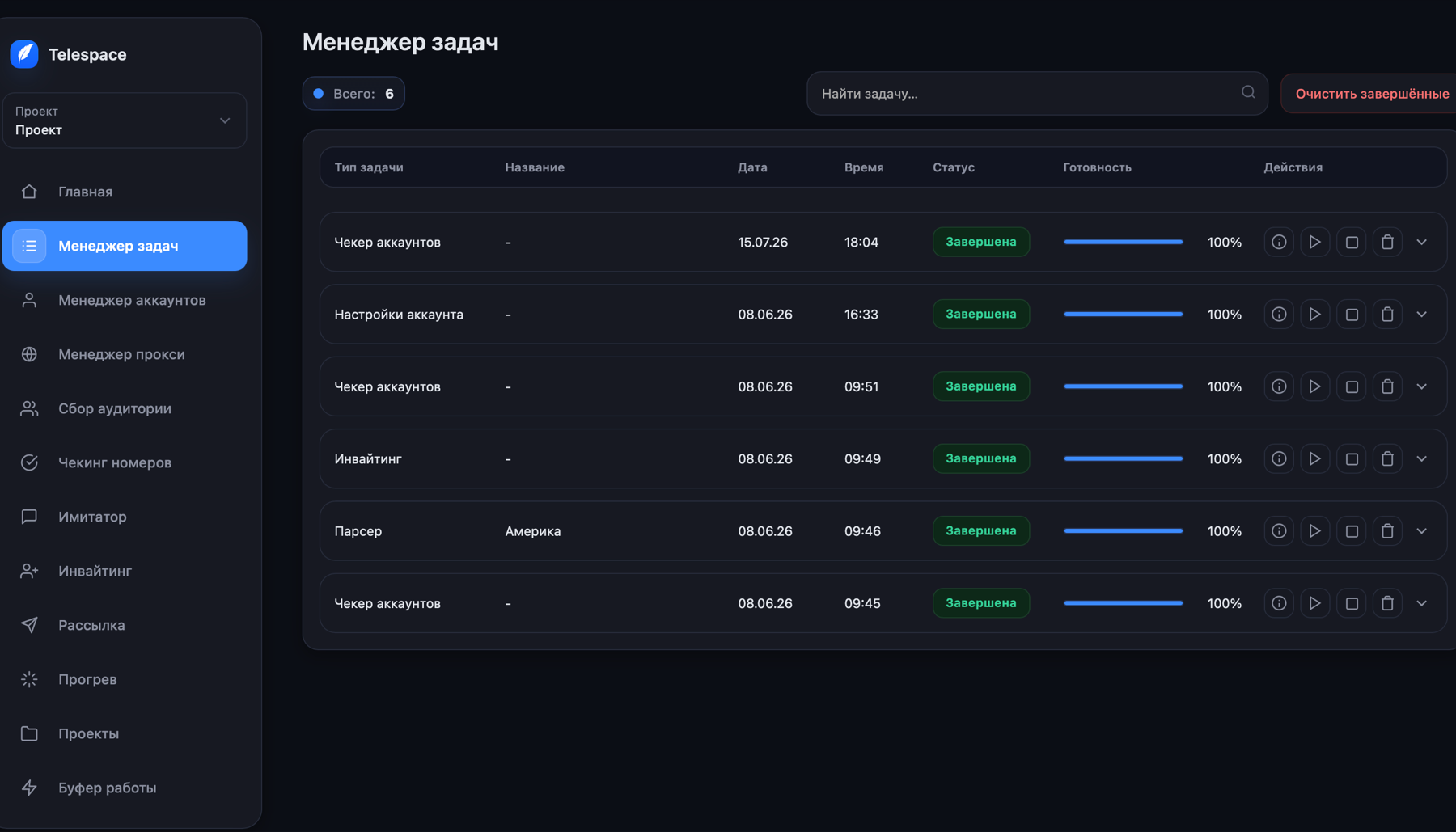Image resolution: width=1456 pixels, height=832 pixels.
Task: Open info for the Парсер Америка task
Action: (1279, 531)
